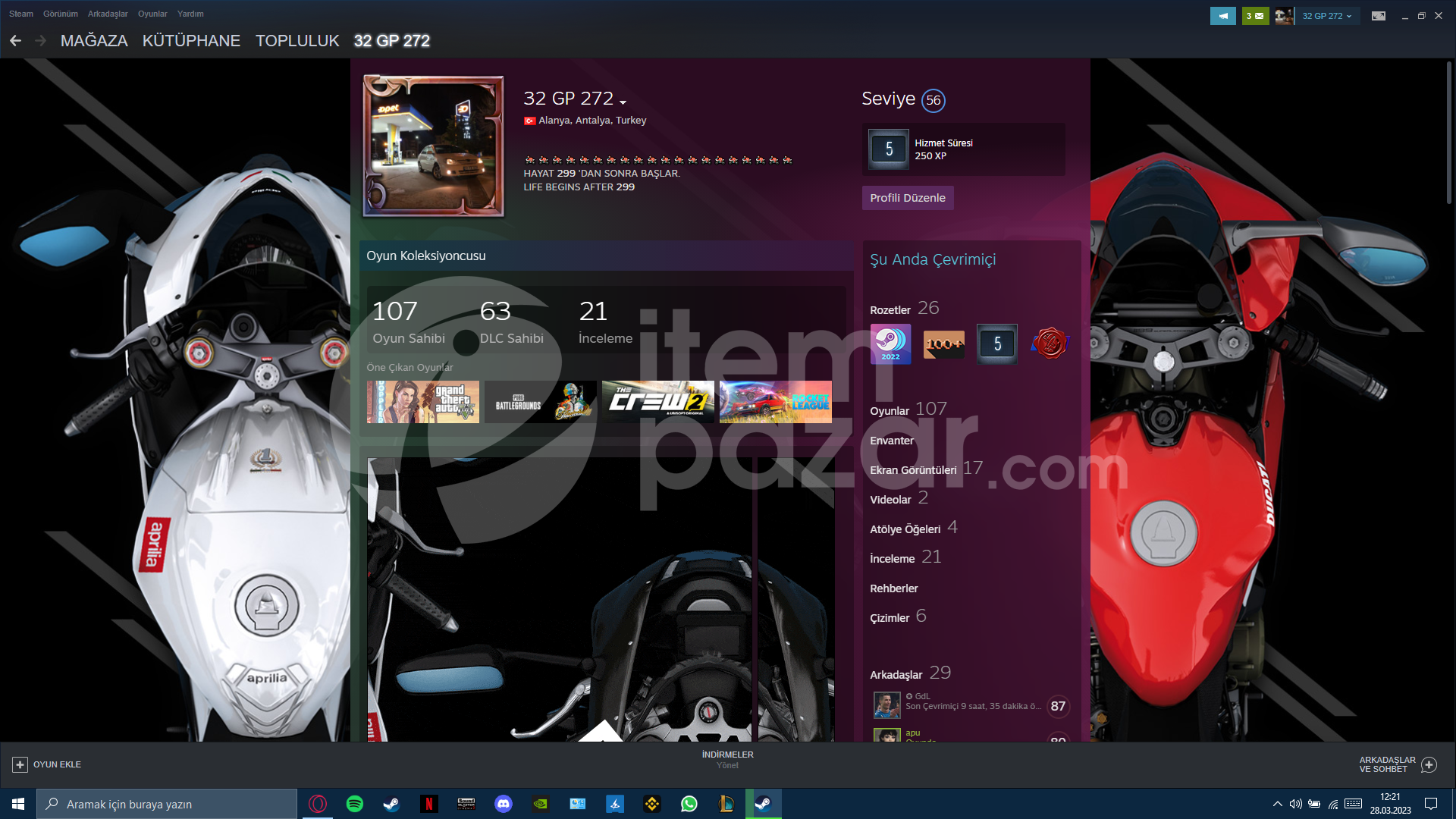Go to the KÜTÜPHANE tab
This screenshot has height=819, width=1456.
191,41
